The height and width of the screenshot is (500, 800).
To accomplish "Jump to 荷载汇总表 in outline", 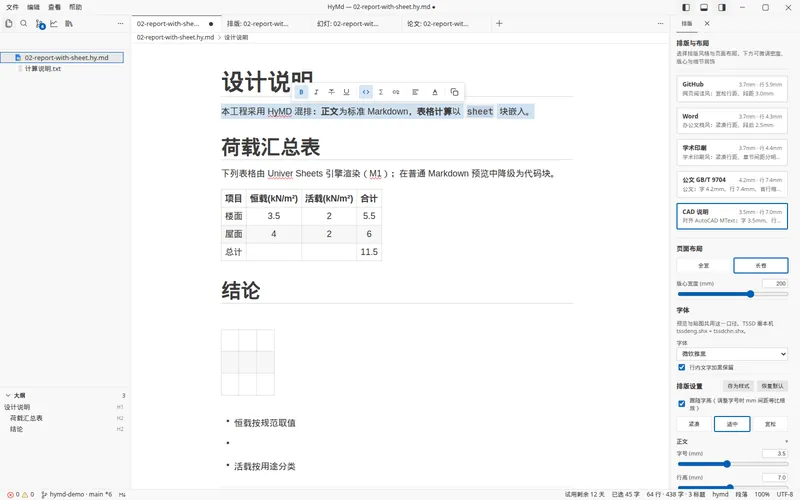I will pos(27,418).
